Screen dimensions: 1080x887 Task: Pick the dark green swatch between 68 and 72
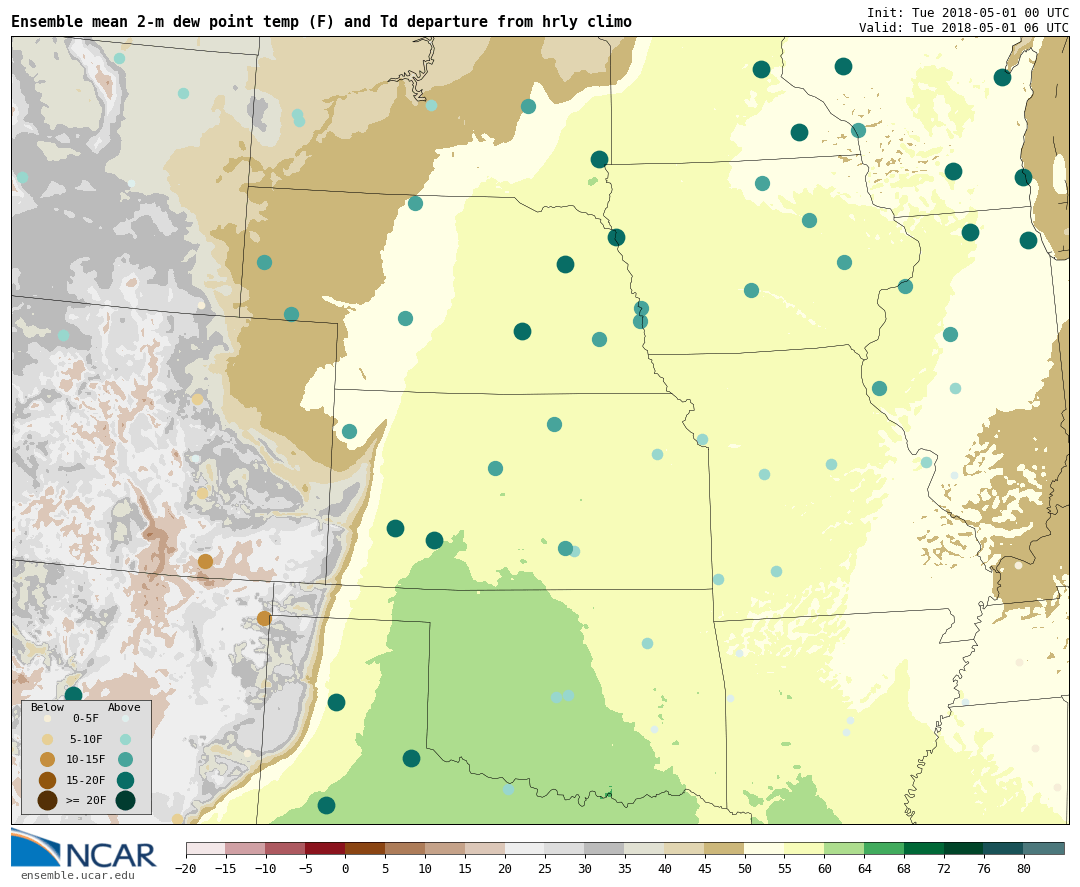(924, 848)
